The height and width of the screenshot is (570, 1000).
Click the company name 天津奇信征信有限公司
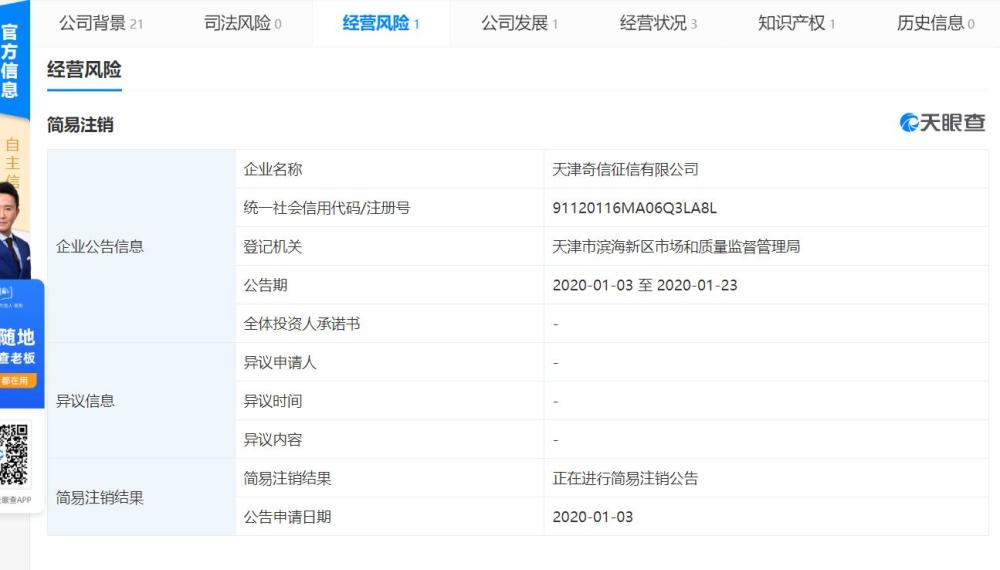click(625, 170)
